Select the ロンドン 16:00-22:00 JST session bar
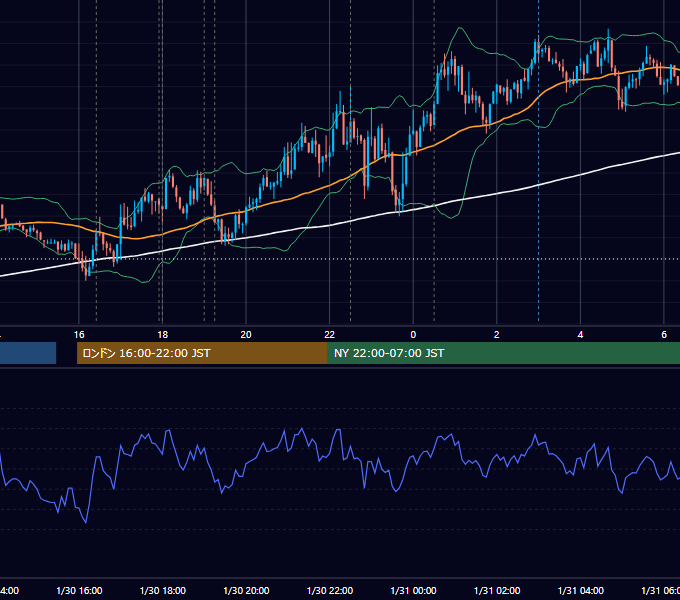This screenshot has height=600, width=680. [x=202, y=353]
